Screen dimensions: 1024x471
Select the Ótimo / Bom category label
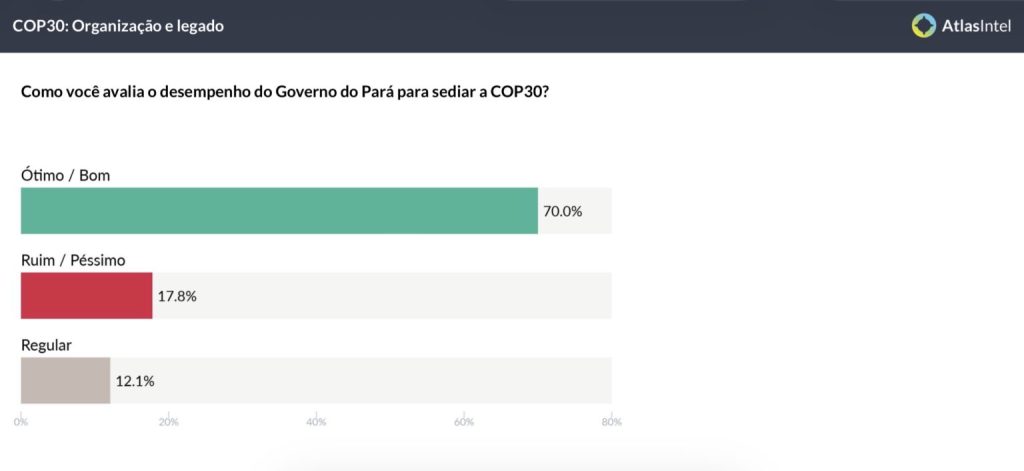(x=66, y=175)
